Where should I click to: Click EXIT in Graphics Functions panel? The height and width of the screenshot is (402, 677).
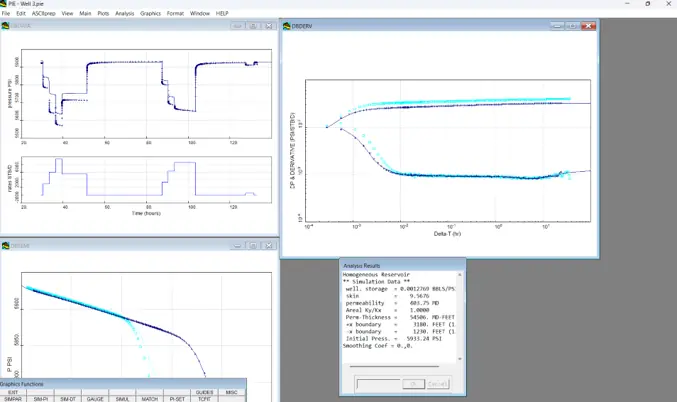pos(13,393)
